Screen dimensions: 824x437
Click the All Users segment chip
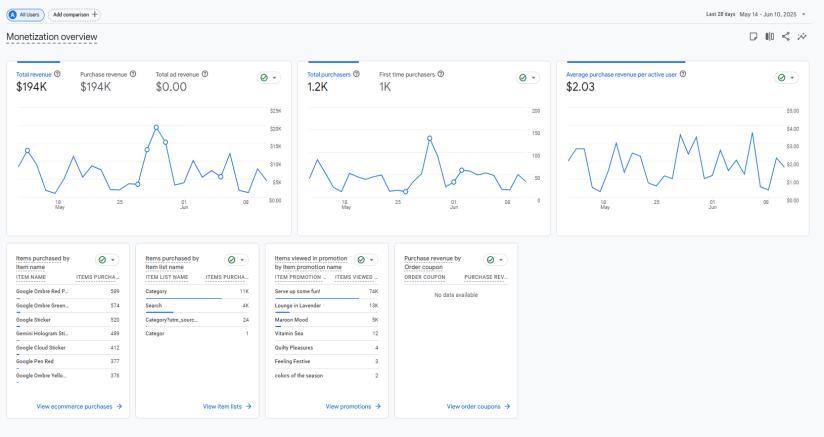coord(25,15)
